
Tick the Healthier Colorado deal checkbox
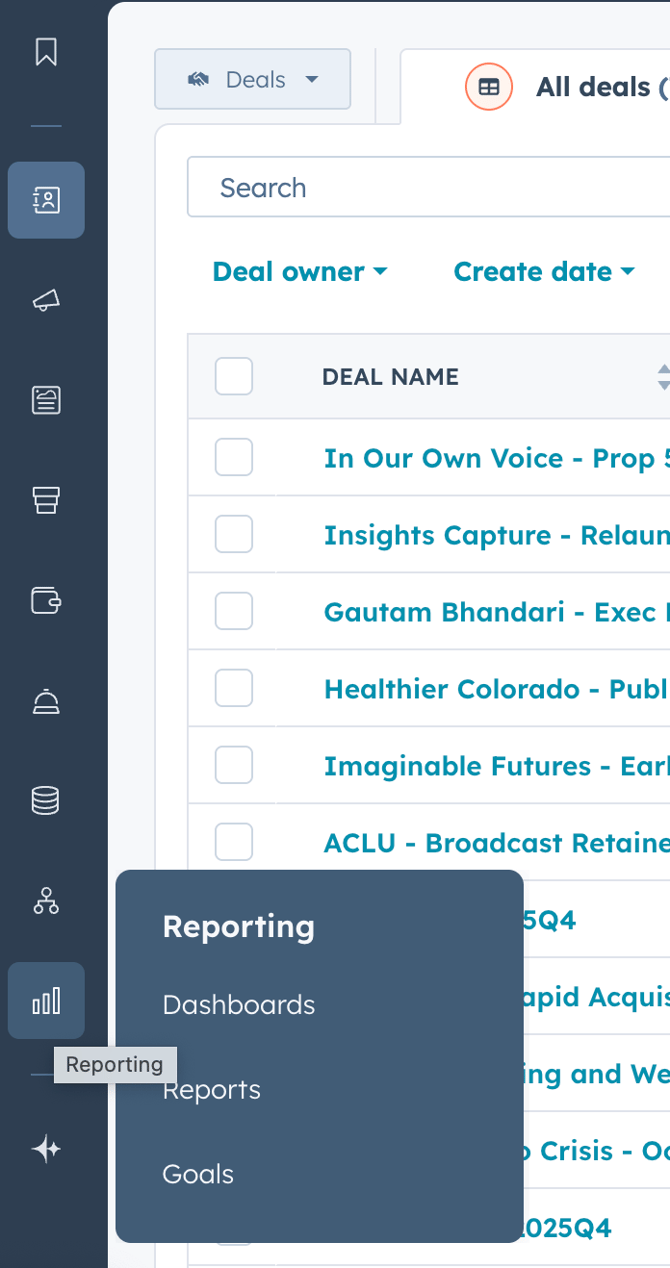click(x=234, y=688)
